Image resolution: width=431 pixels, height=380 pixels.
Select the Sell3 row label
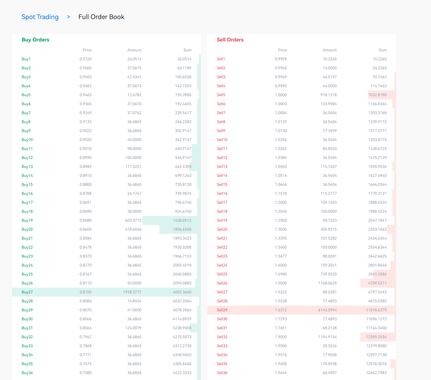coord(221,77)
